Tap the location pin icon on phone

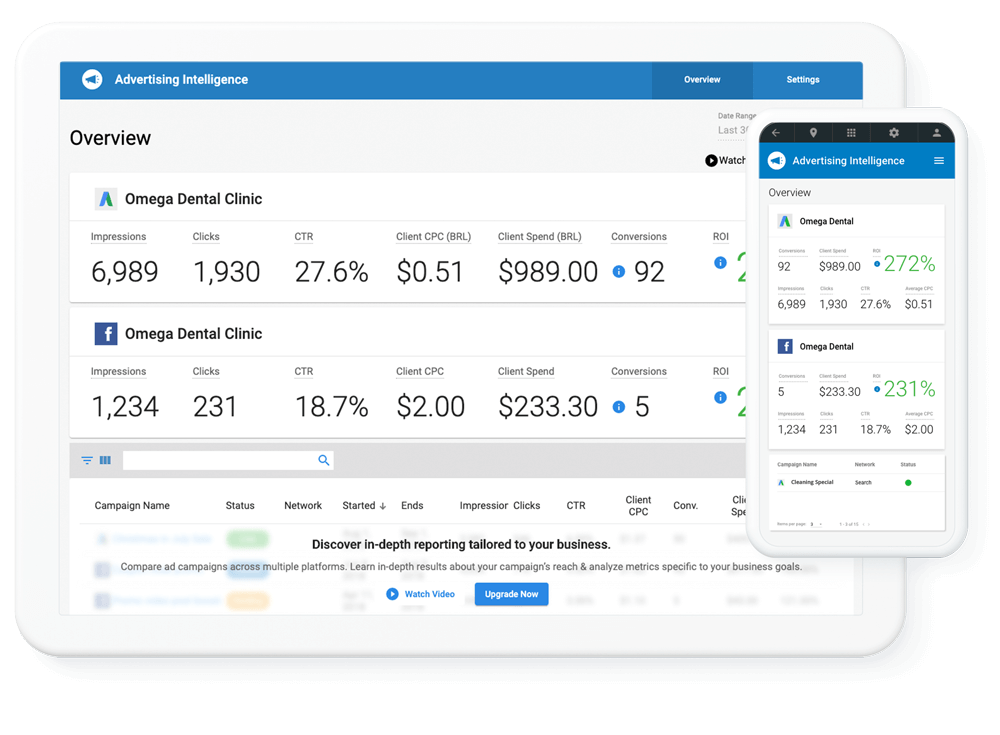[813, 133]
